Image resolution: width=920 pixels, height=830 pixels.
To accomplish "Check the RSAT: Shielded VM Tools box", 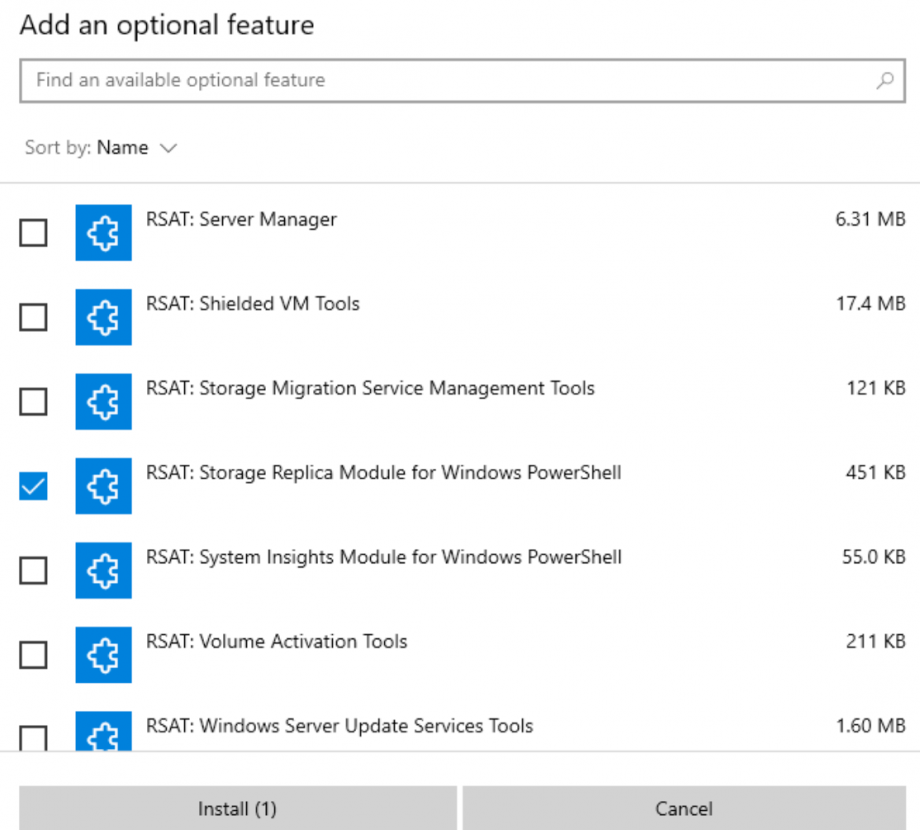I will 33,317.
